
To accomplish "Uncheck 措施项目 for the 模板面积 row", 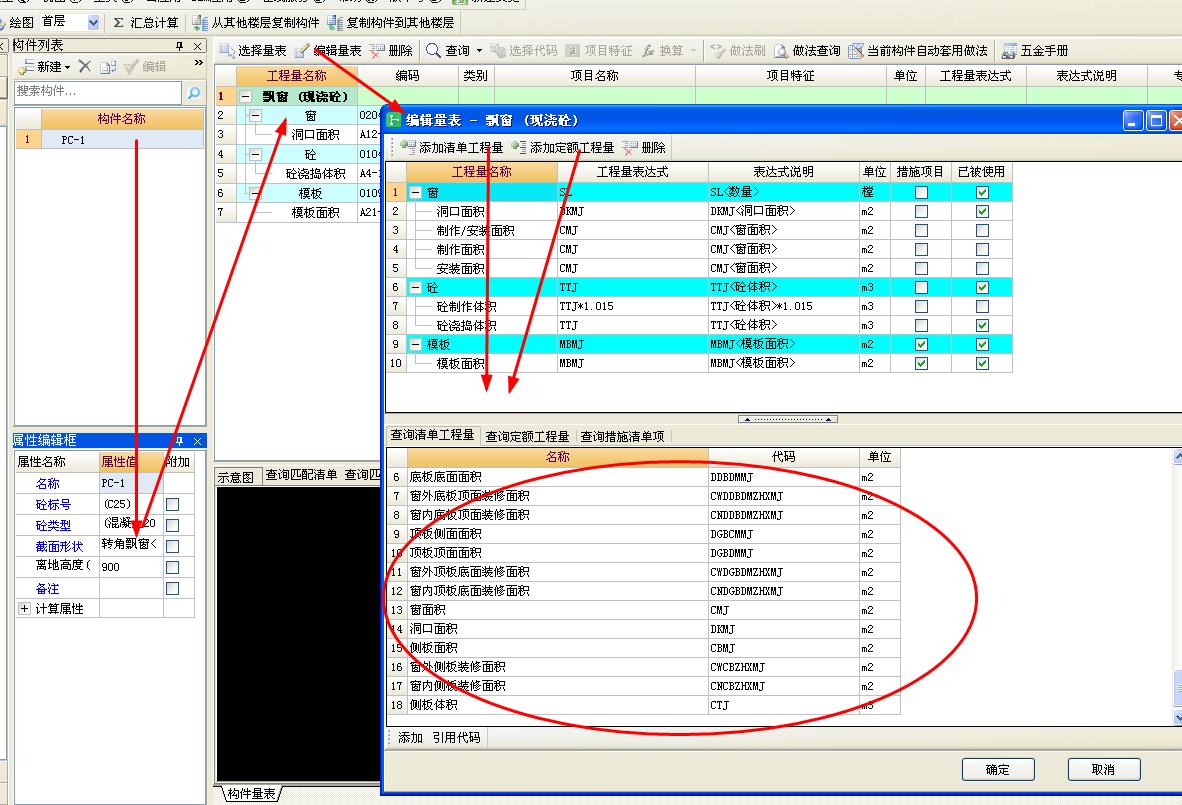I will [x=921, y=363].
